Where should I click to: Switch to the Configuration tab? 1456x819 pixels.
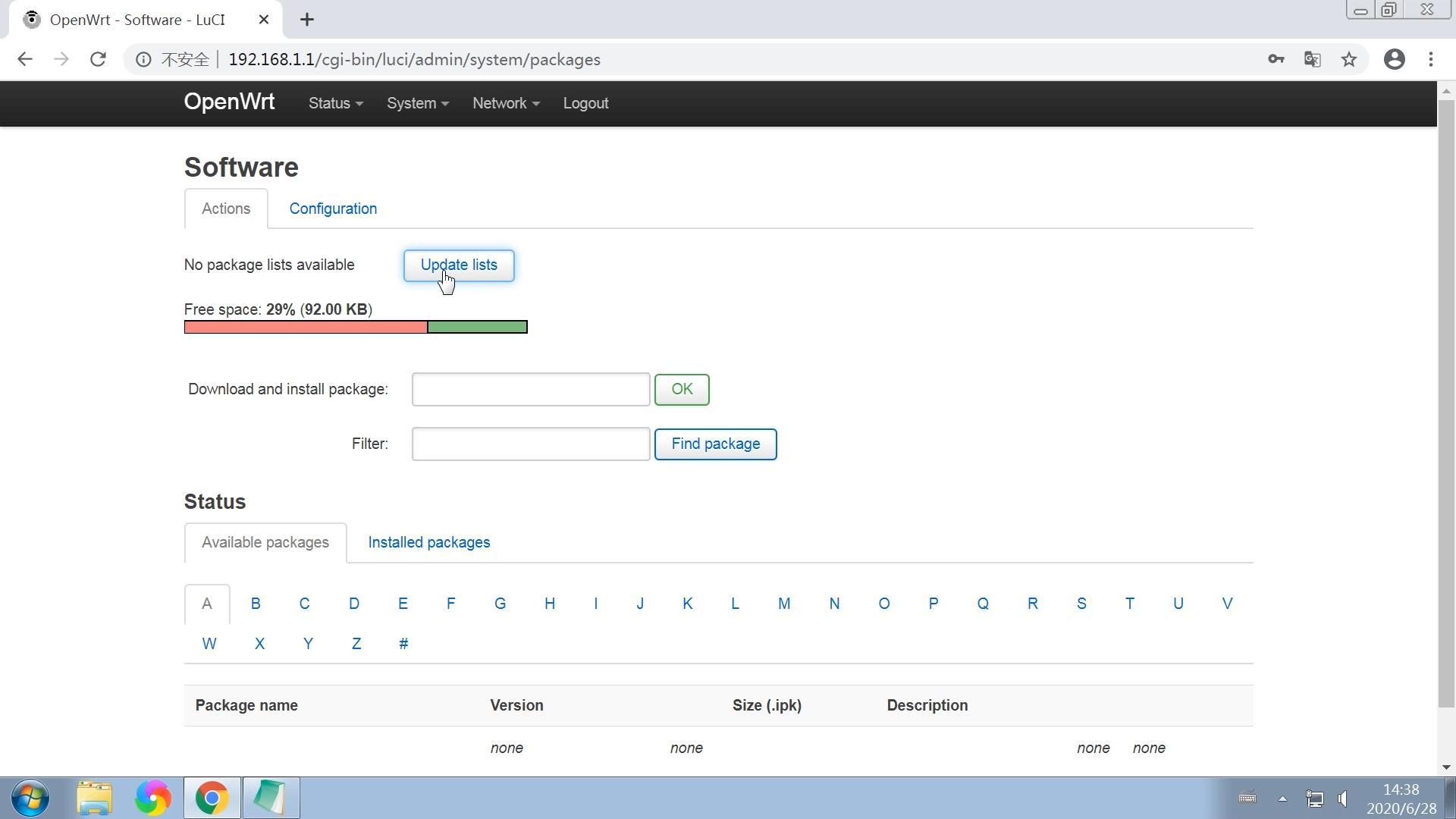point(334,208)
